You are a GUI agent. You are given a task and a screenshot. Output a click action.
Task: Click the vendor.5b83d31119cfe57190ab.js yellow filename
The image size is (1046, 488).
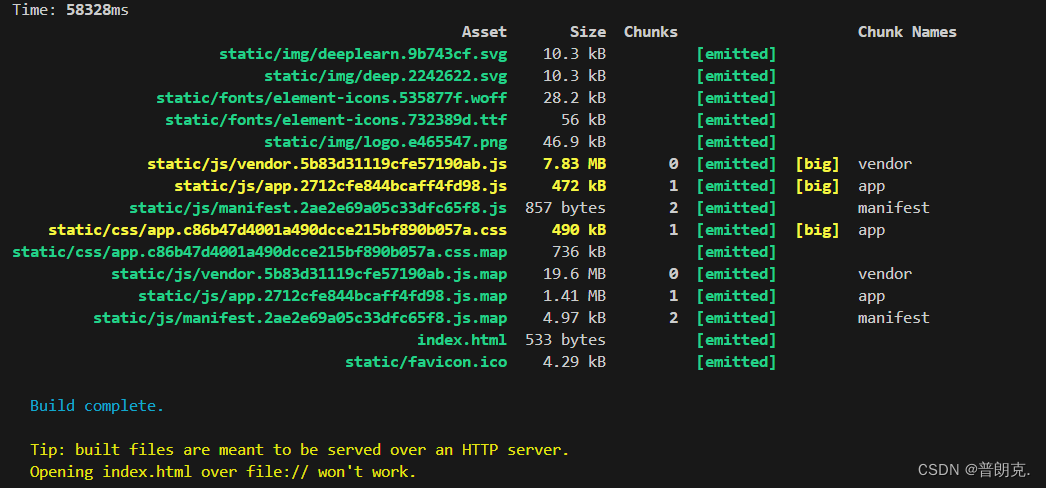tap(327, 164)
